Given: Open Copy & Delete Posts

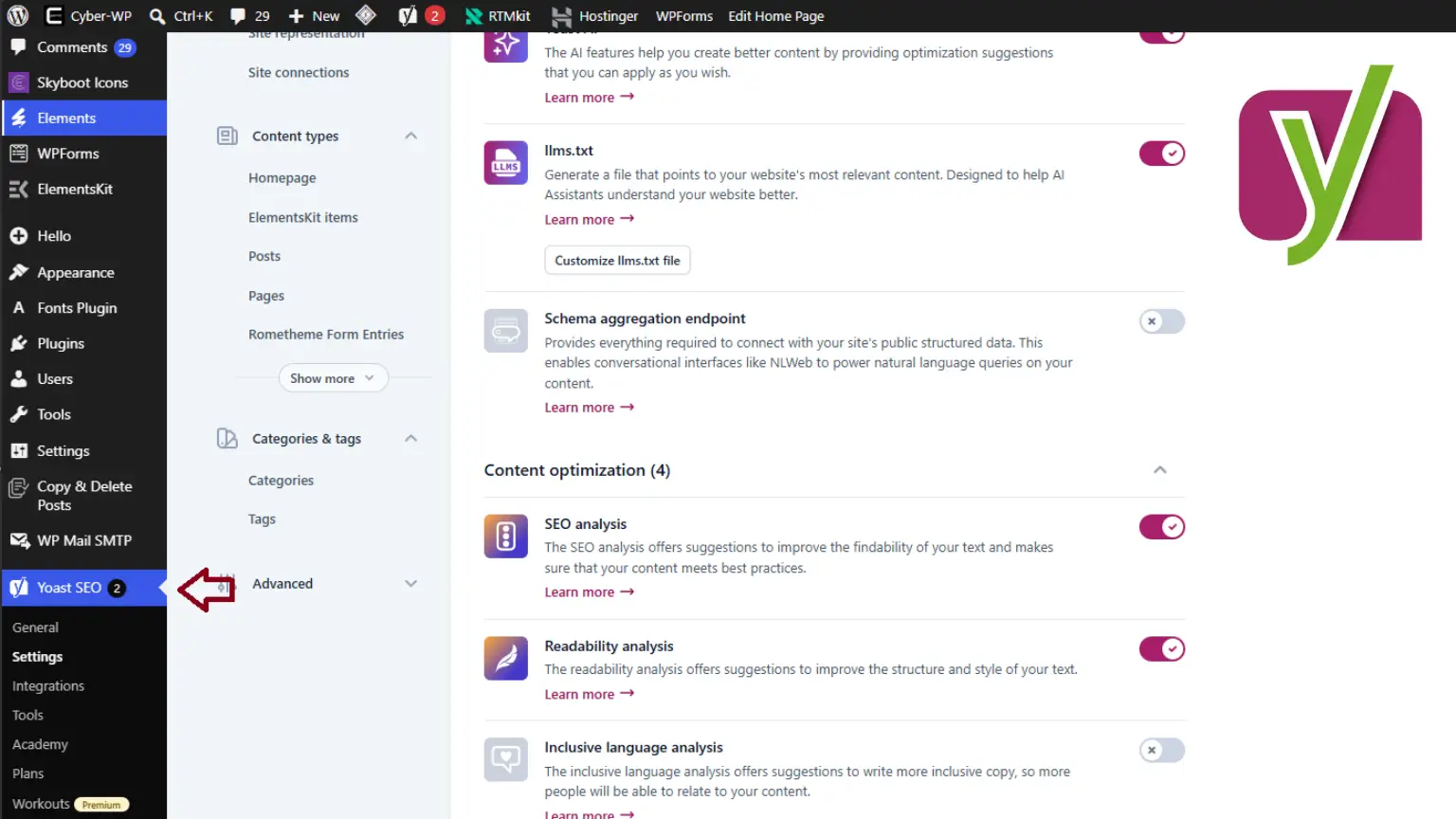Looking at the screenshot, I should click(x=83, y=495).
